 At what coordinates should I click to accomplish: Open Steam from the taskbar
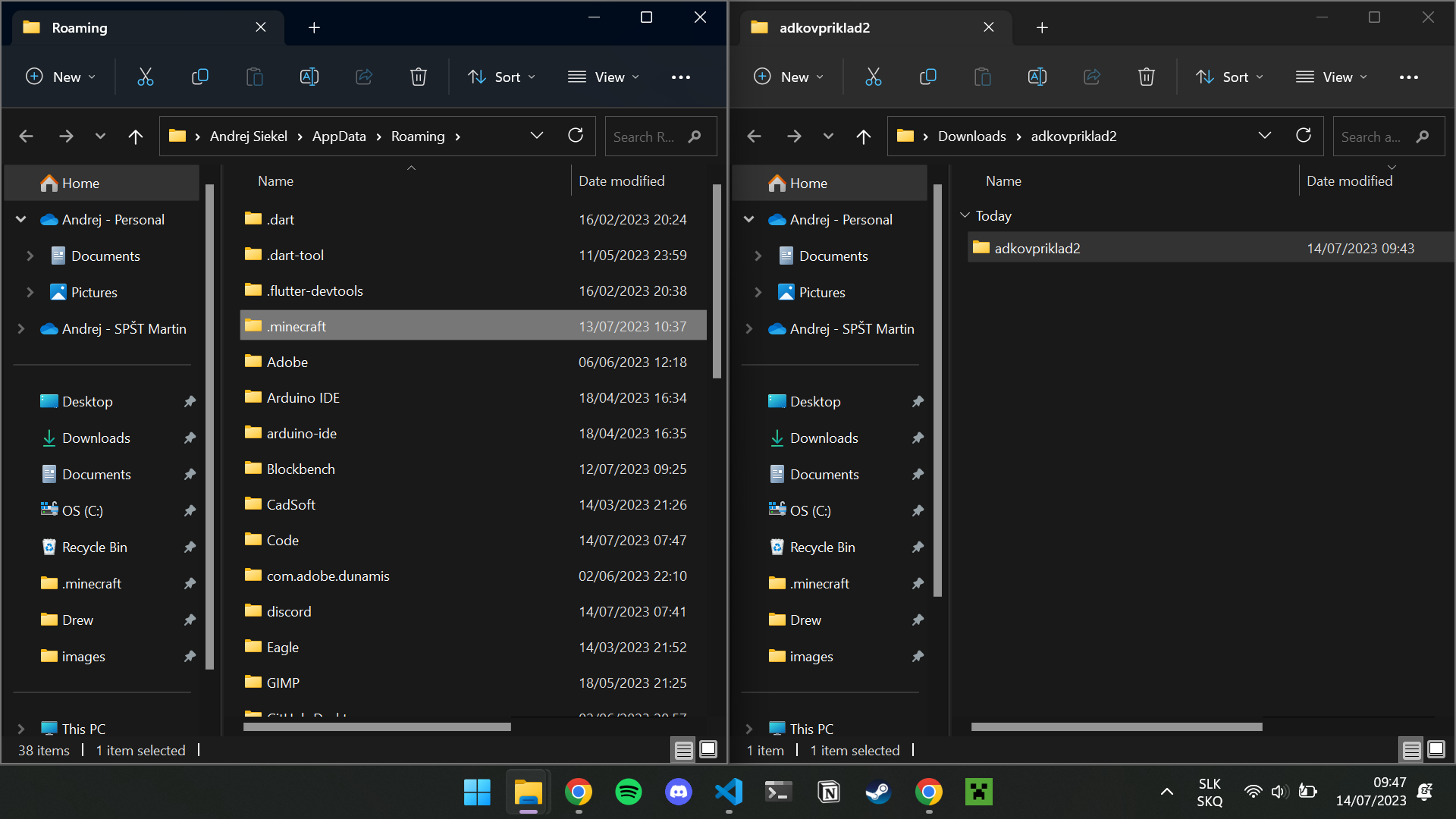(878, 792)
